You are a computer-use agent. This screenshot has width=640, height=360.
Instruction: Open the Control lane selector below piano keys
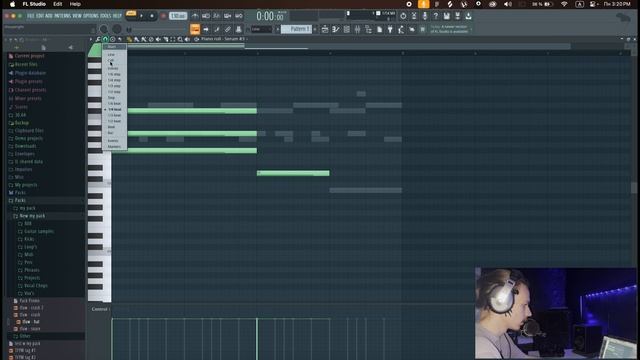(x=100, y=309)
